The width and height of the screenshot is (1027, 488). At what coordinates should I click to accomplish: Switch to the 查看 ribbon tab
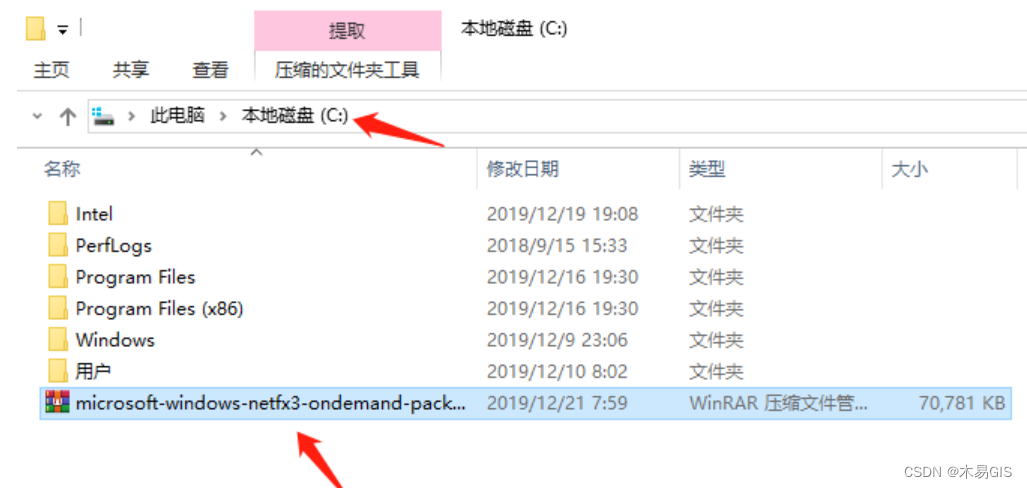click(210, 70)
